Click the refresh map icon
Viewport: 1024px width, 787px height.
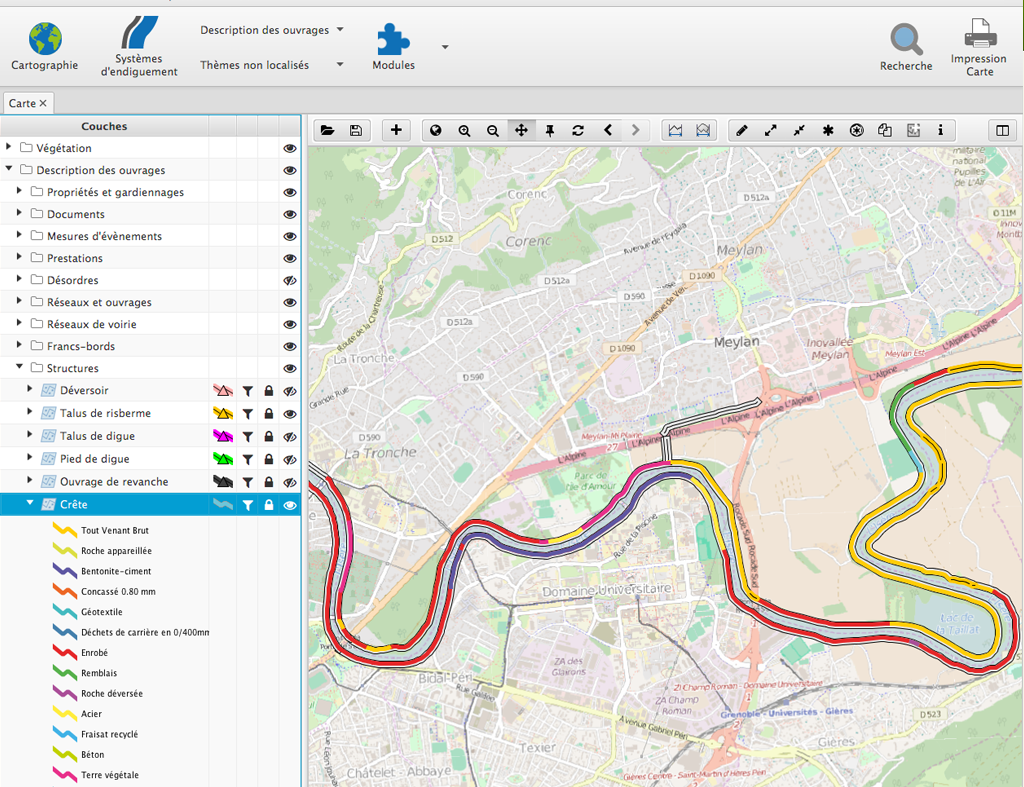(x=577, y=130)
